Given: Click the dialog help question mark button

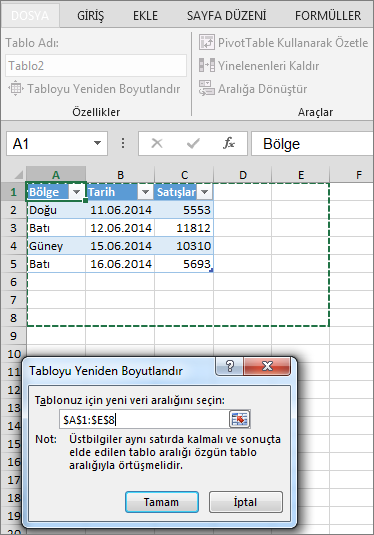Looking at the screenshot, I should pos(230,366).
